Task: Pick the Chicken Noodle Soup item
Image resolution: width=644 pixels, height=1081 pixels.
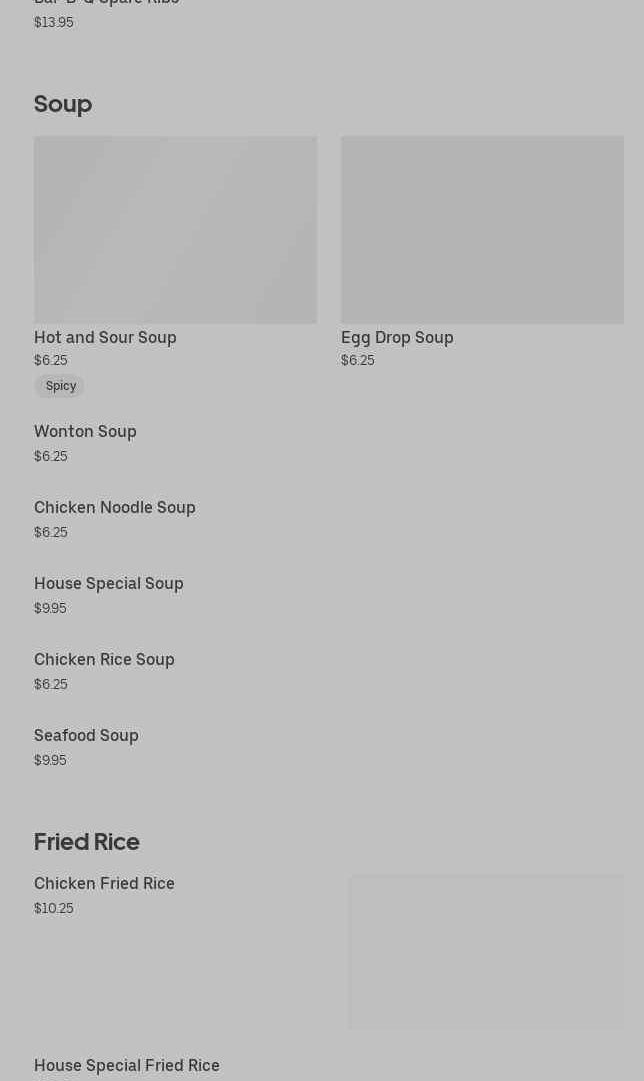Action: (115, 508)
